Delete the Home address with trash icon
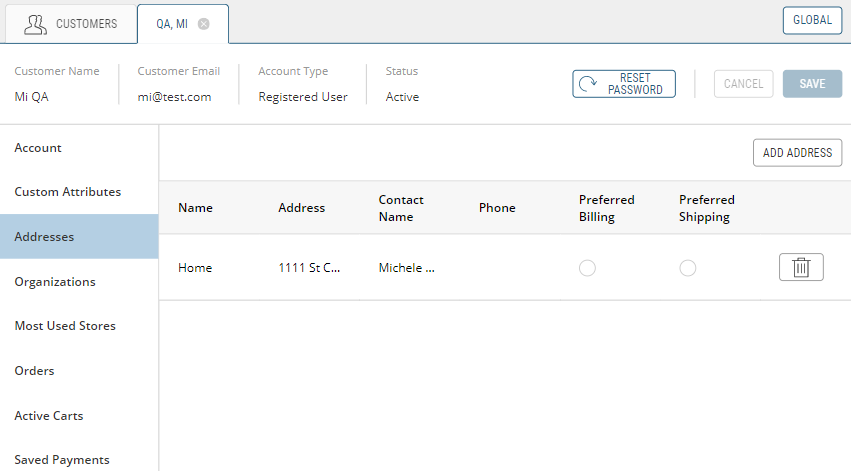Screen dimensions: 851x471 [x=800, y=267]
